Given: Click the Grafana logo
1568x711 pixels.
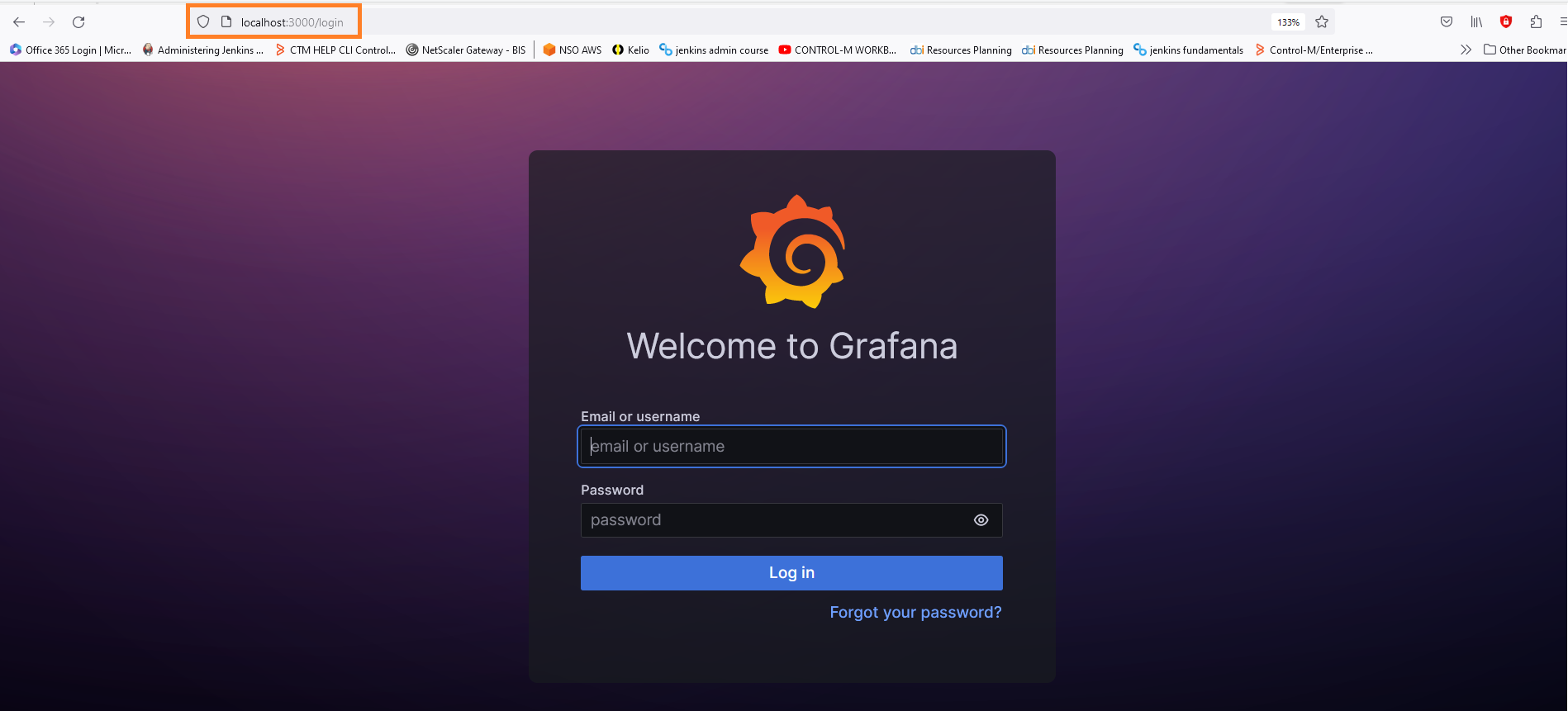Looking at the screenshot, I should 792,252.
